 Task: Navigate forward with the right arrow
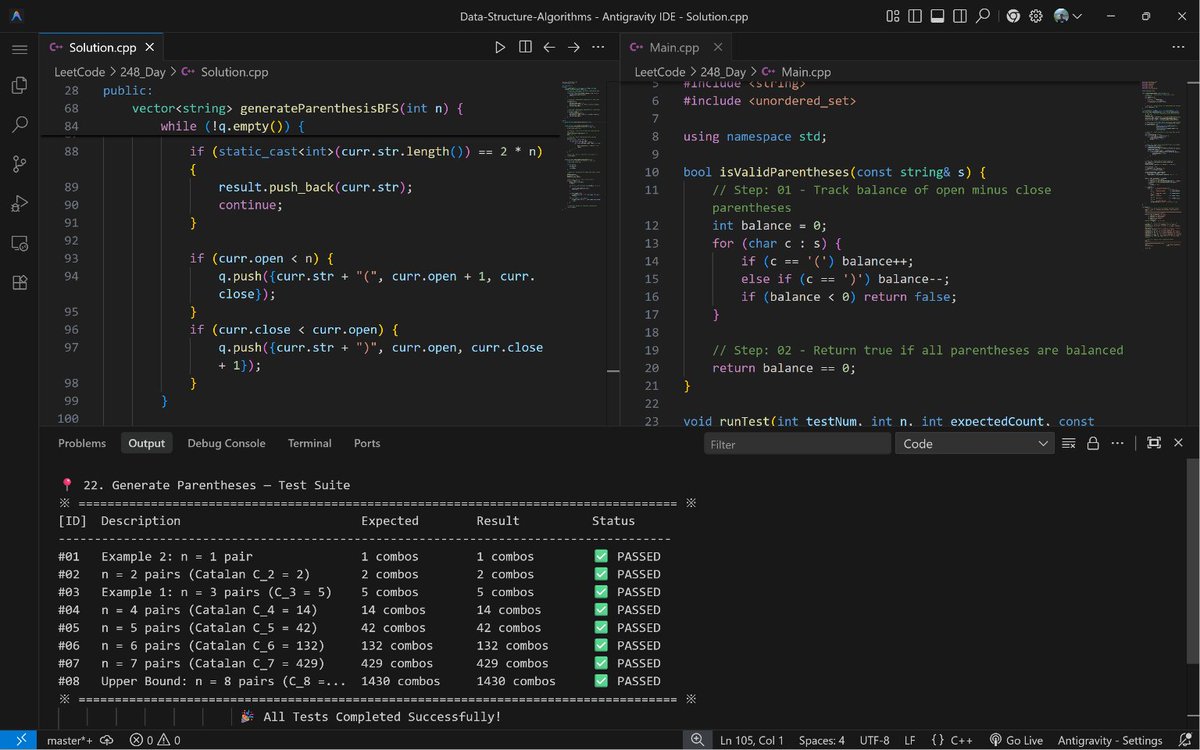point(574,47)
